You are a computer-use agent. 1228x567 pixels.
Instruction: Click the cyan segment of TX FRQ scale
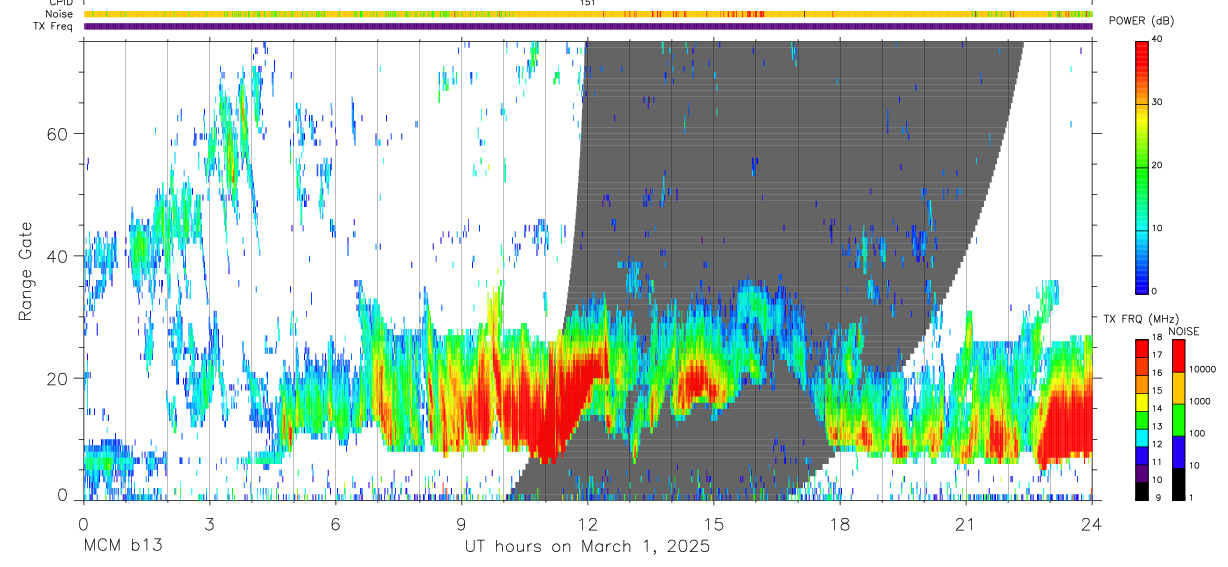click(1142, 438)
